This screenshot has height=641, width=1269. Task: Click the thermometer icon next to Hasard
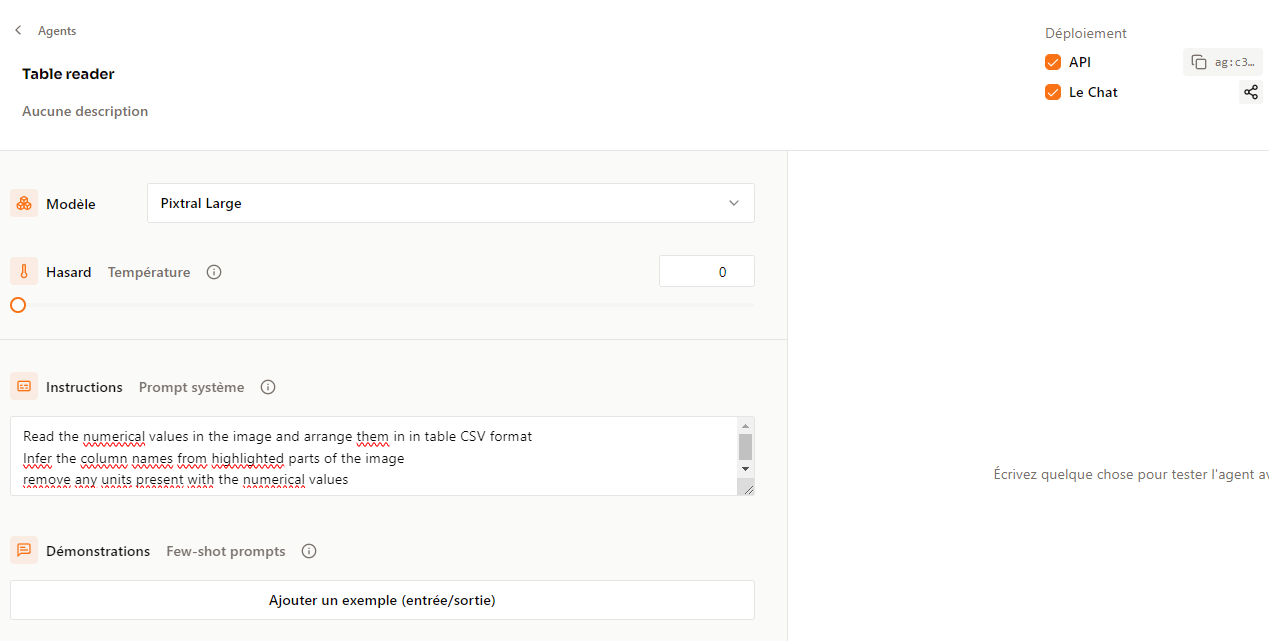click(24, 272)
